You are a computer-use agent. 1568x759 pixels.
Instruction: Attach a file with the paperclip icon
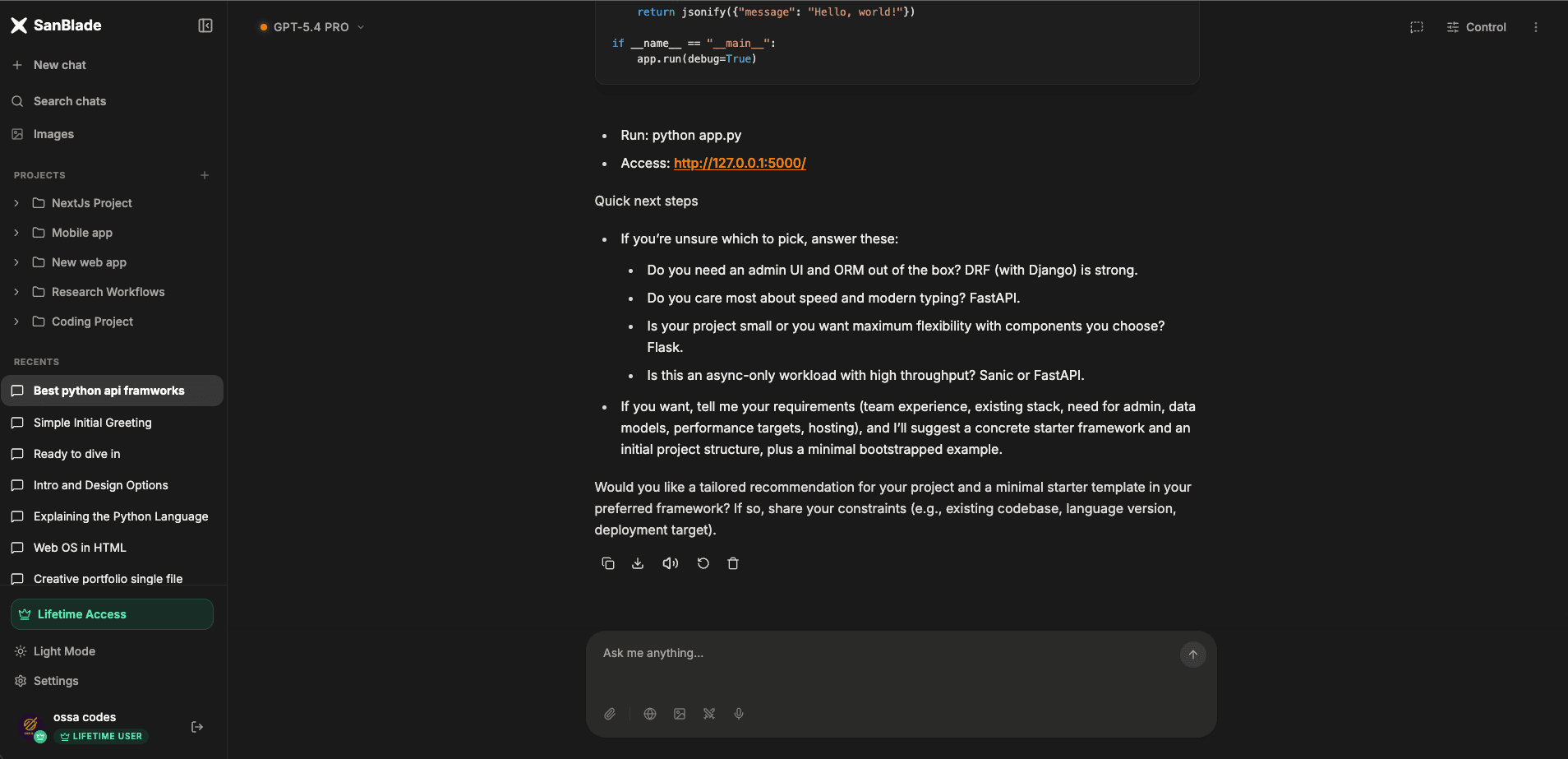point(609,714)
